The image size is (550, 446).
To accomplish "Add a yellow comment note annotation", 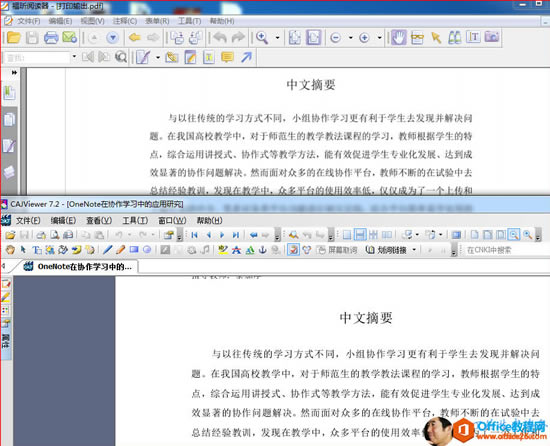I will (x=227, y=57).
